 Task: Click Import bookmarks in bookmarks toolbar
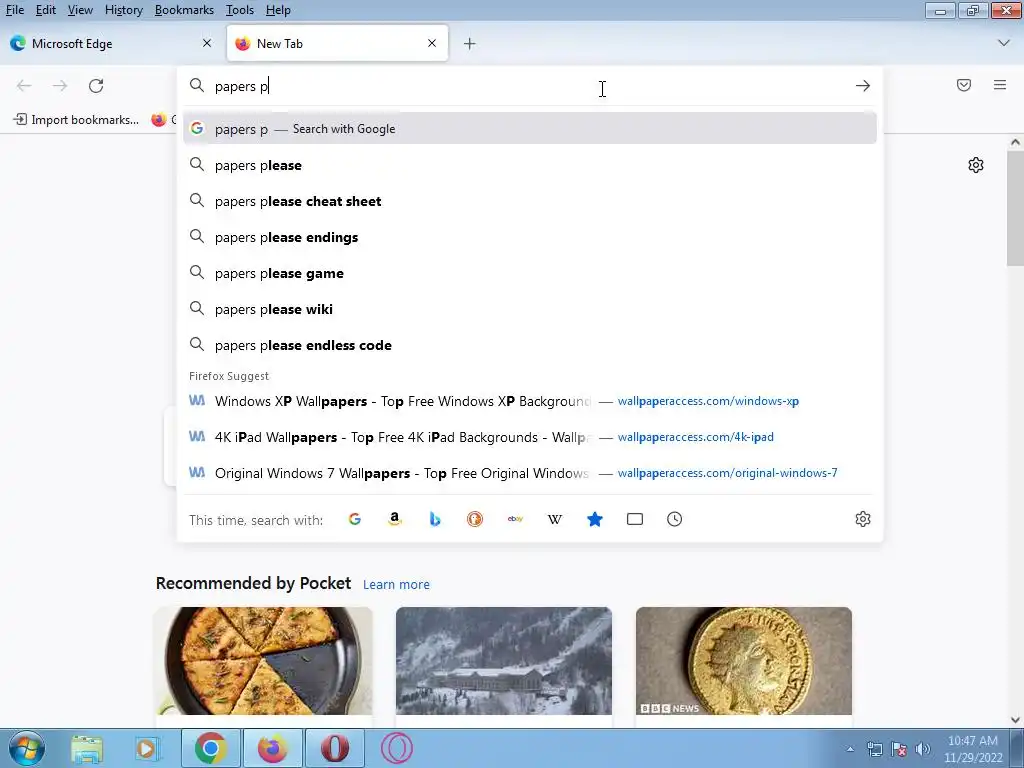point(76,120)
